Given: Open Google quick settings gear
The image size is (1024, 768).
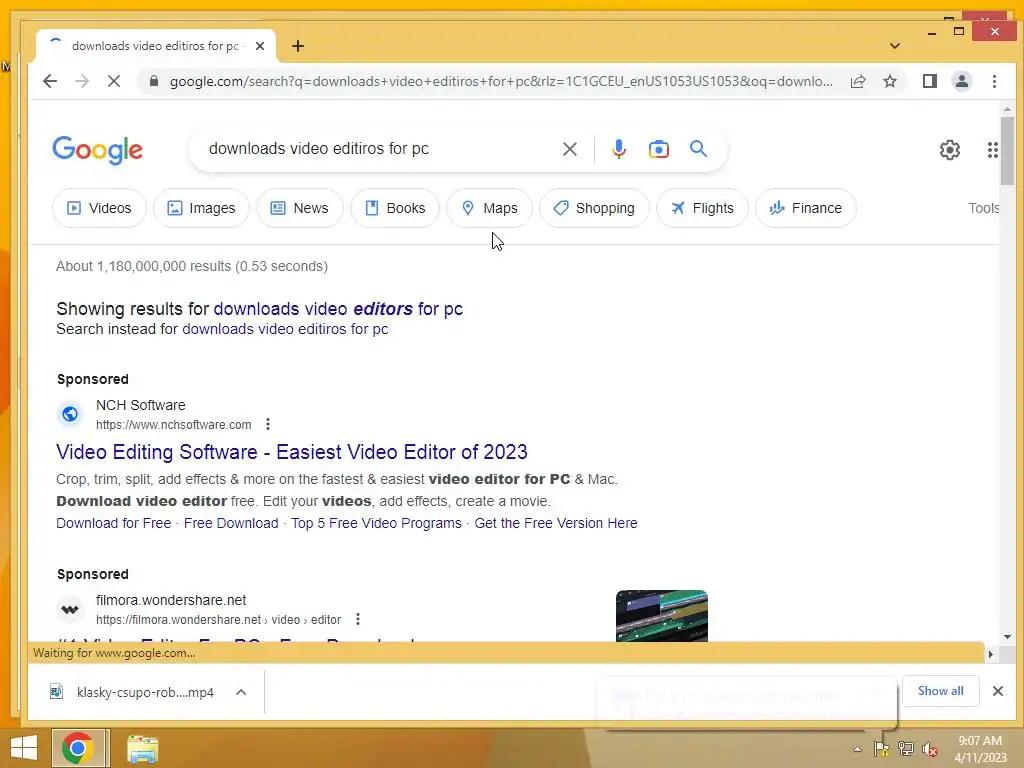Looking at the screenshot, I should tap(950, 150).
